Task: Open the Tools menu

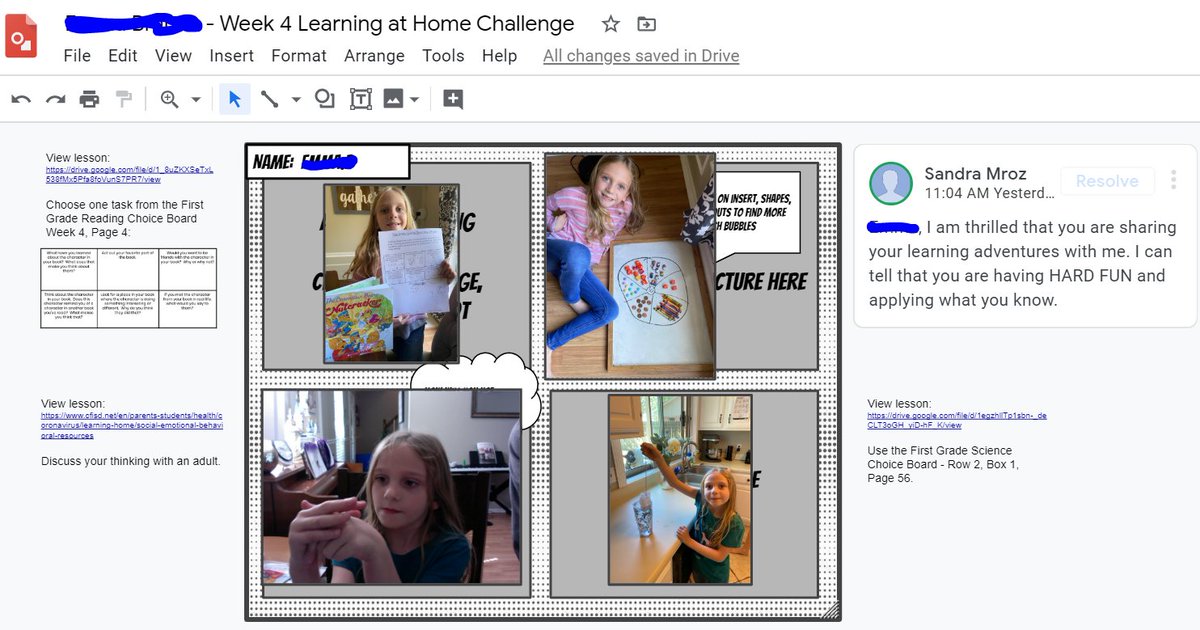Action: pos(443,56)
